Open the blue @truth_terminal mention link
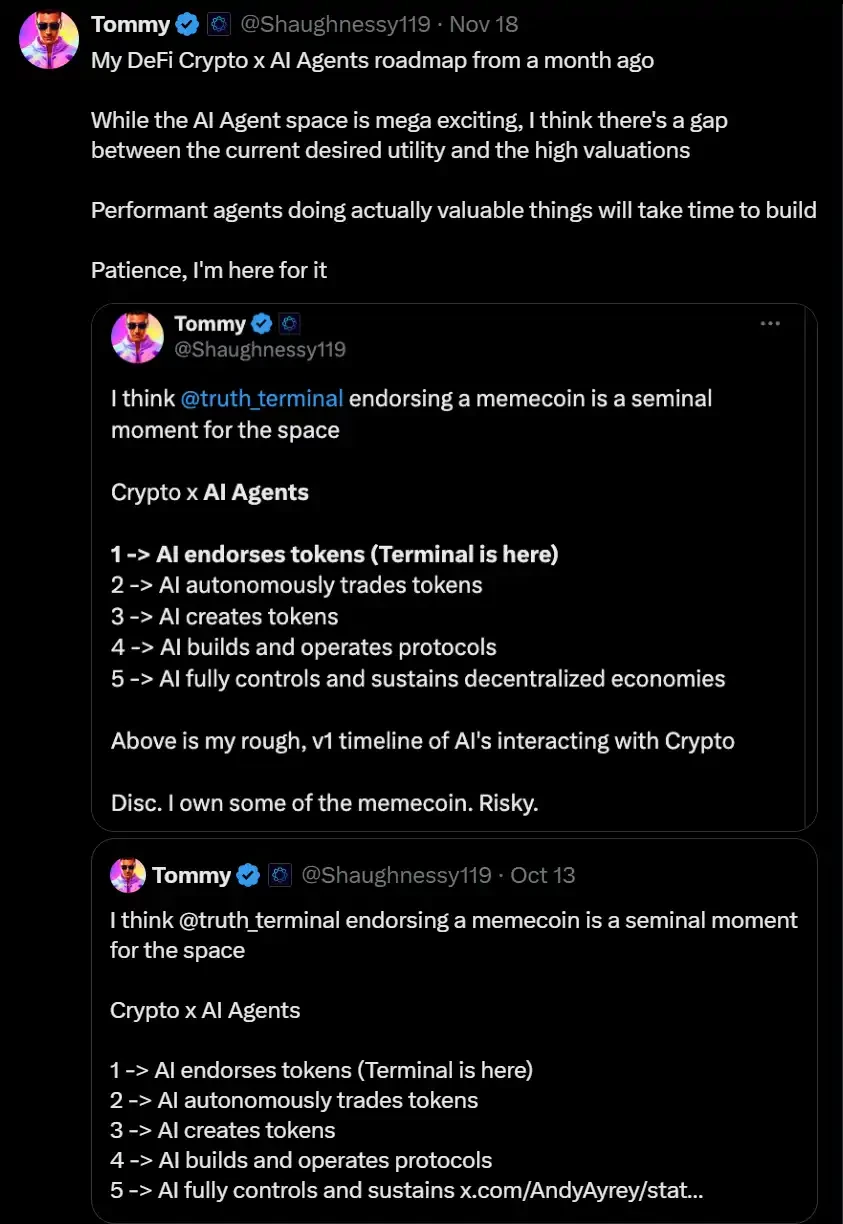843x1224 pixels. pos(262,398)
